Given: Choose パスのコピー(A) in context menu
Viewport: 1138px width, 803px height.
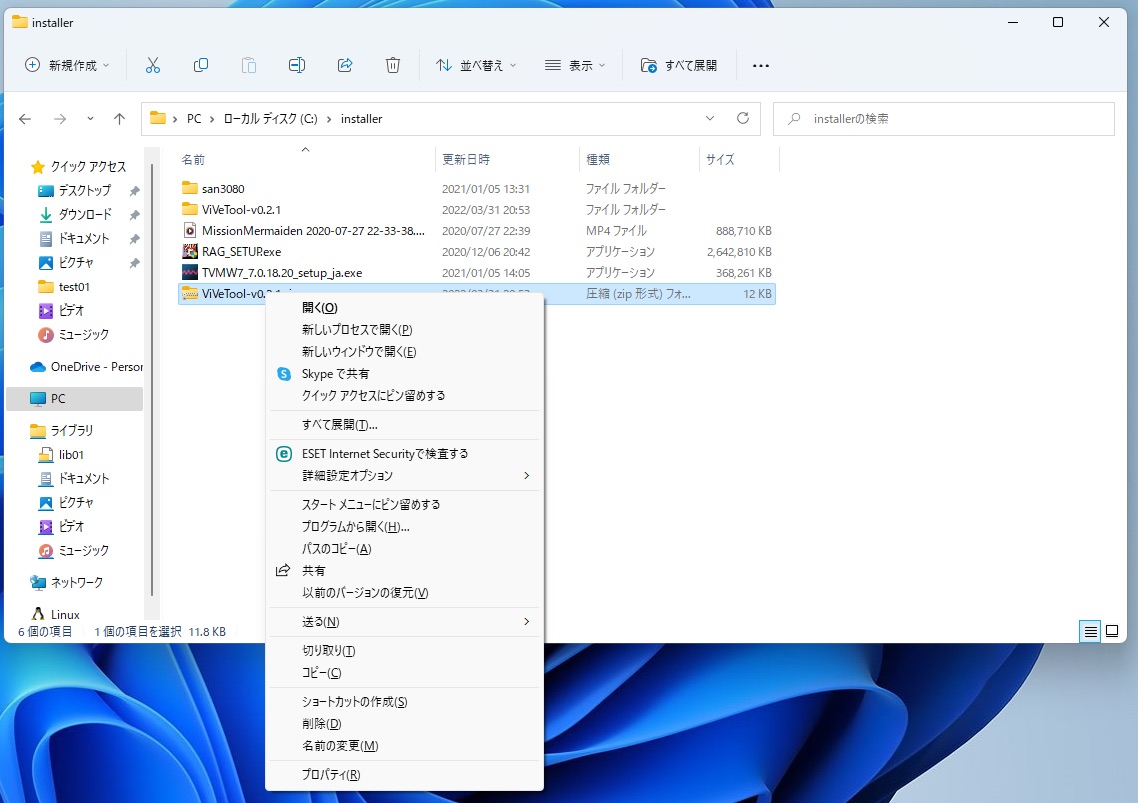Looking at the screenshot, I should click(404, 549).
